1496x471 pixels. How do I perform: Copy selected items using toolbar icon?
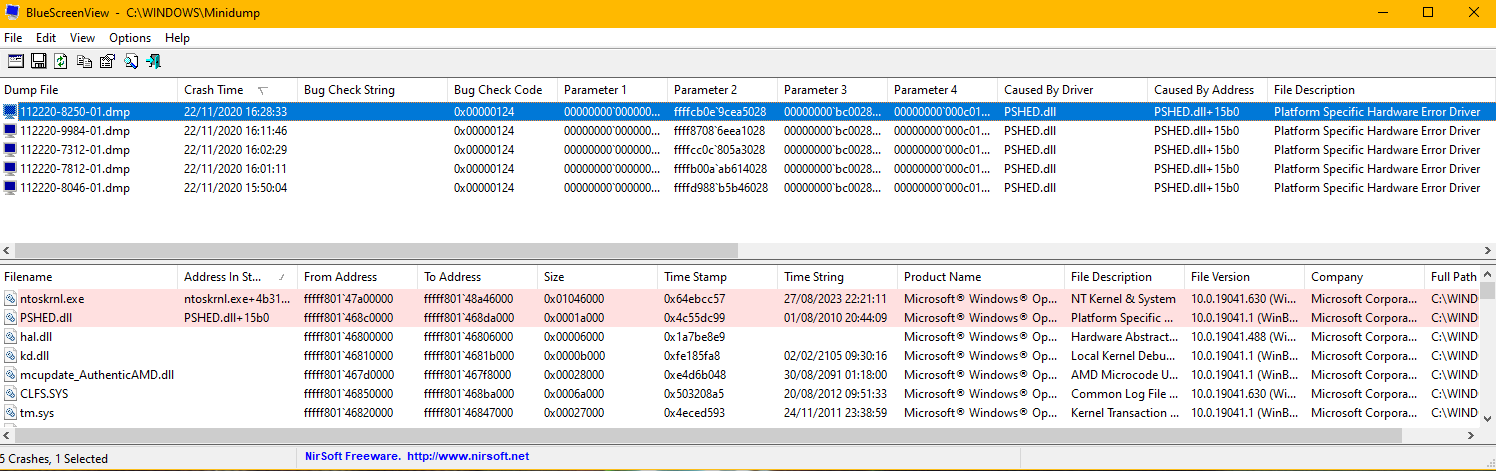point(84,61)
